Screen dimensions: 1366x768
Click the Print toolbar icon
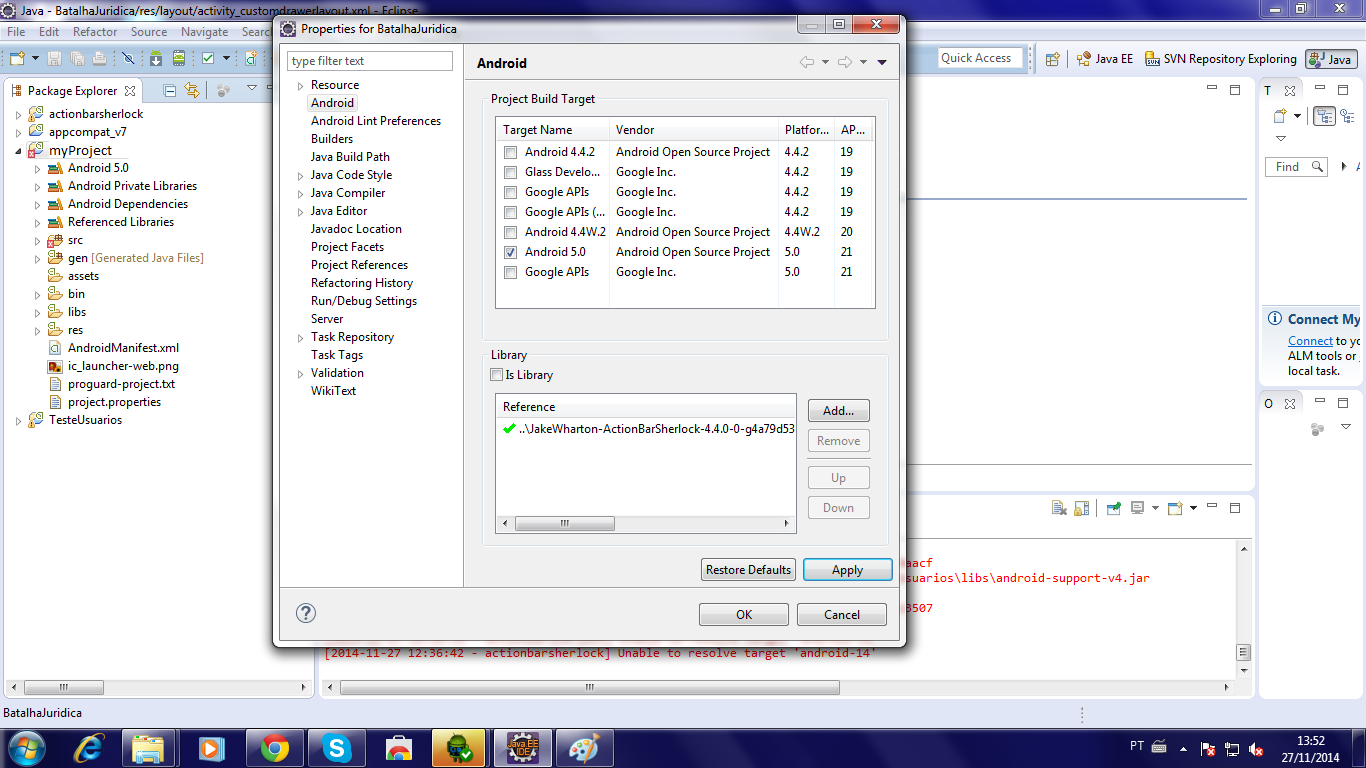(x=99, y=59)
